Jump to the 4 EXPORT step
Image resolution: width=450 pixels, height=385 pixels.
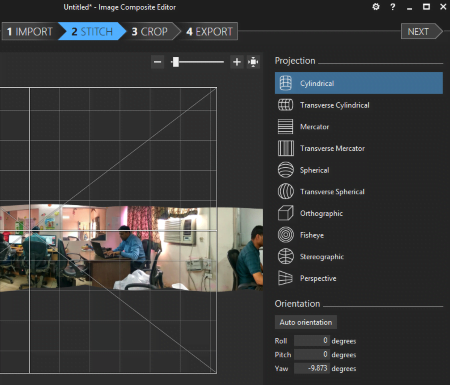[x=209, y=31]
